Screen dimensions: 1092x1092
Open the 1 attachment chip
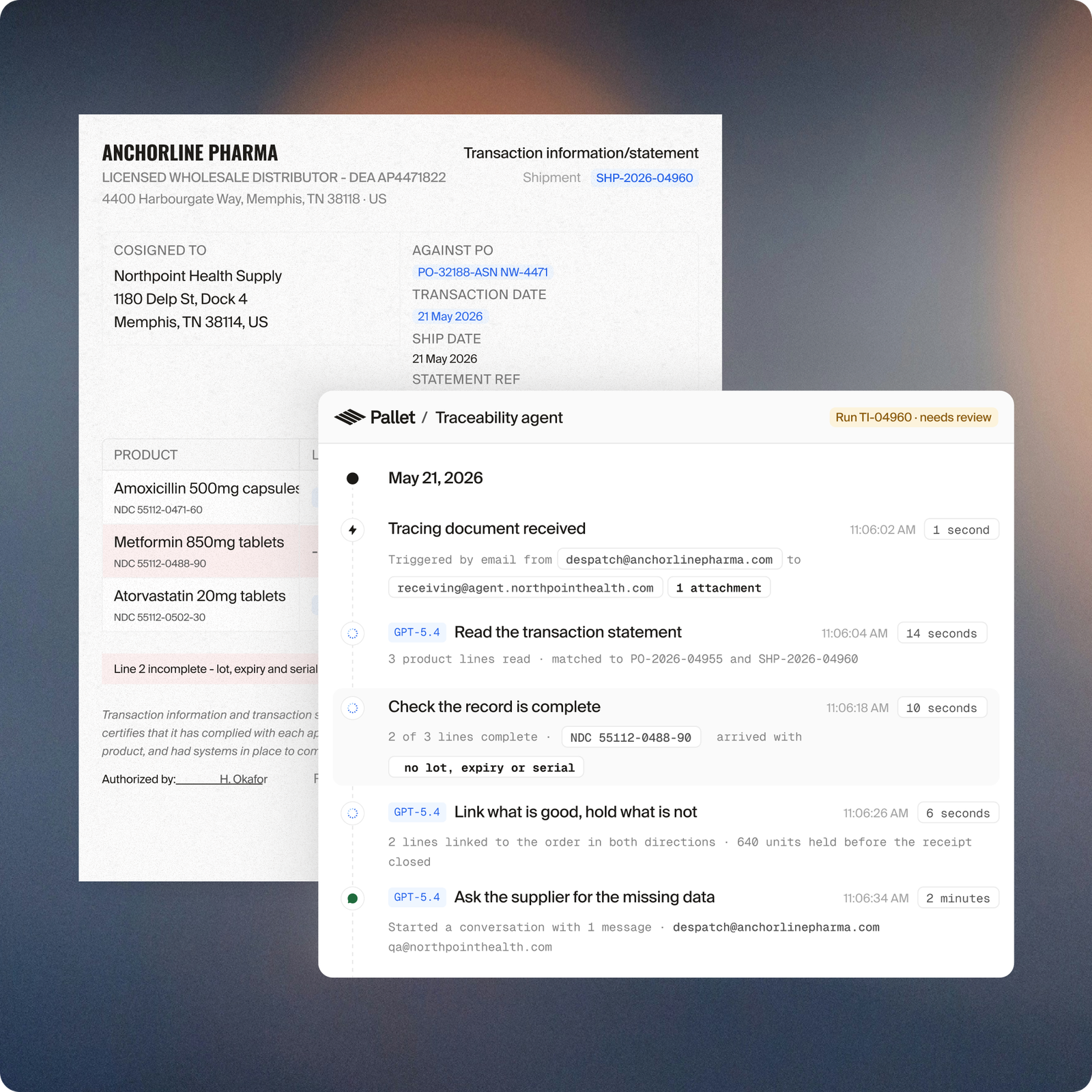click(x=719, y=588)
